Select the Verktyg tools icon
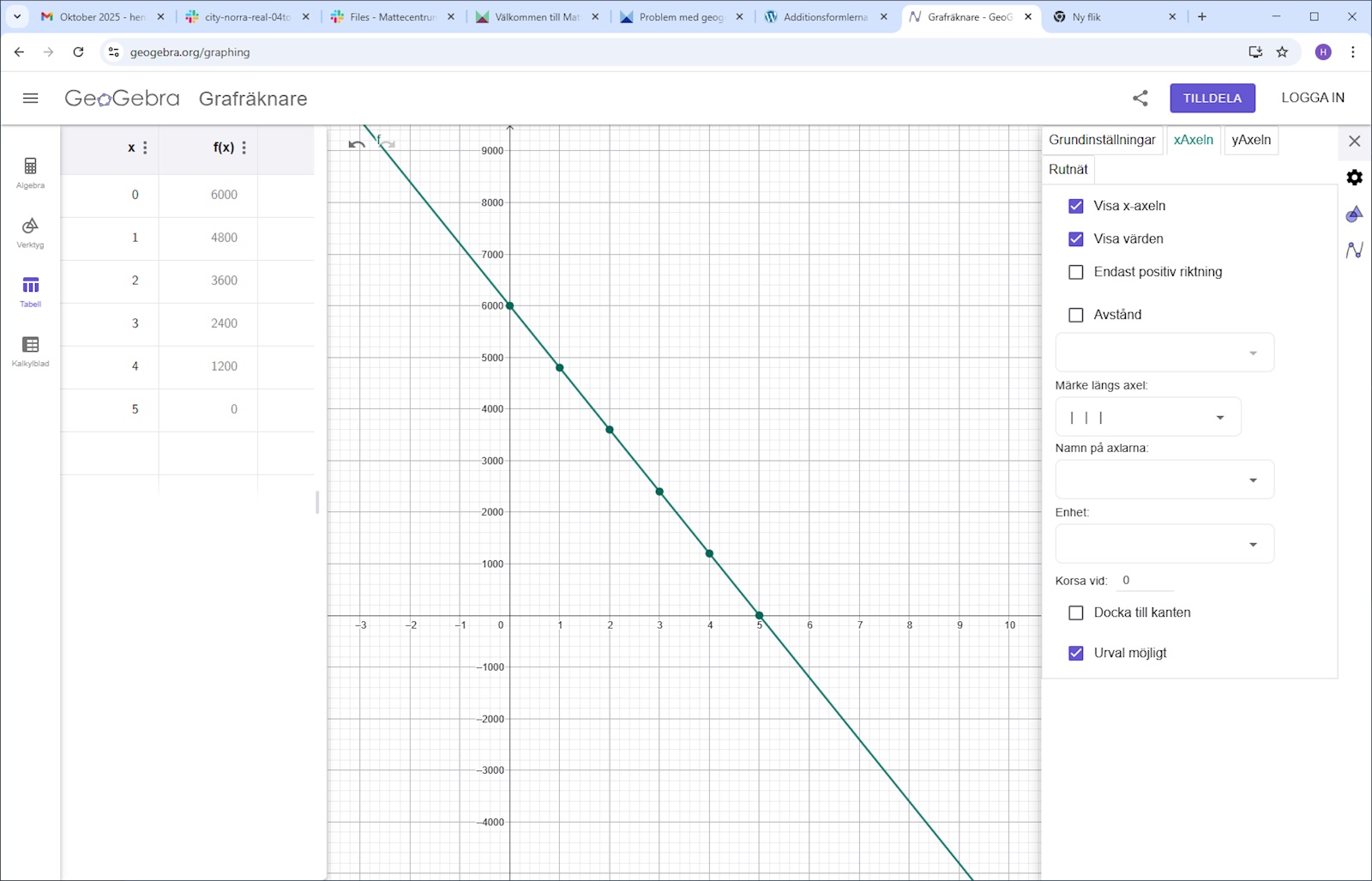This screenshot has height=881, width=1372. point(30,232)
